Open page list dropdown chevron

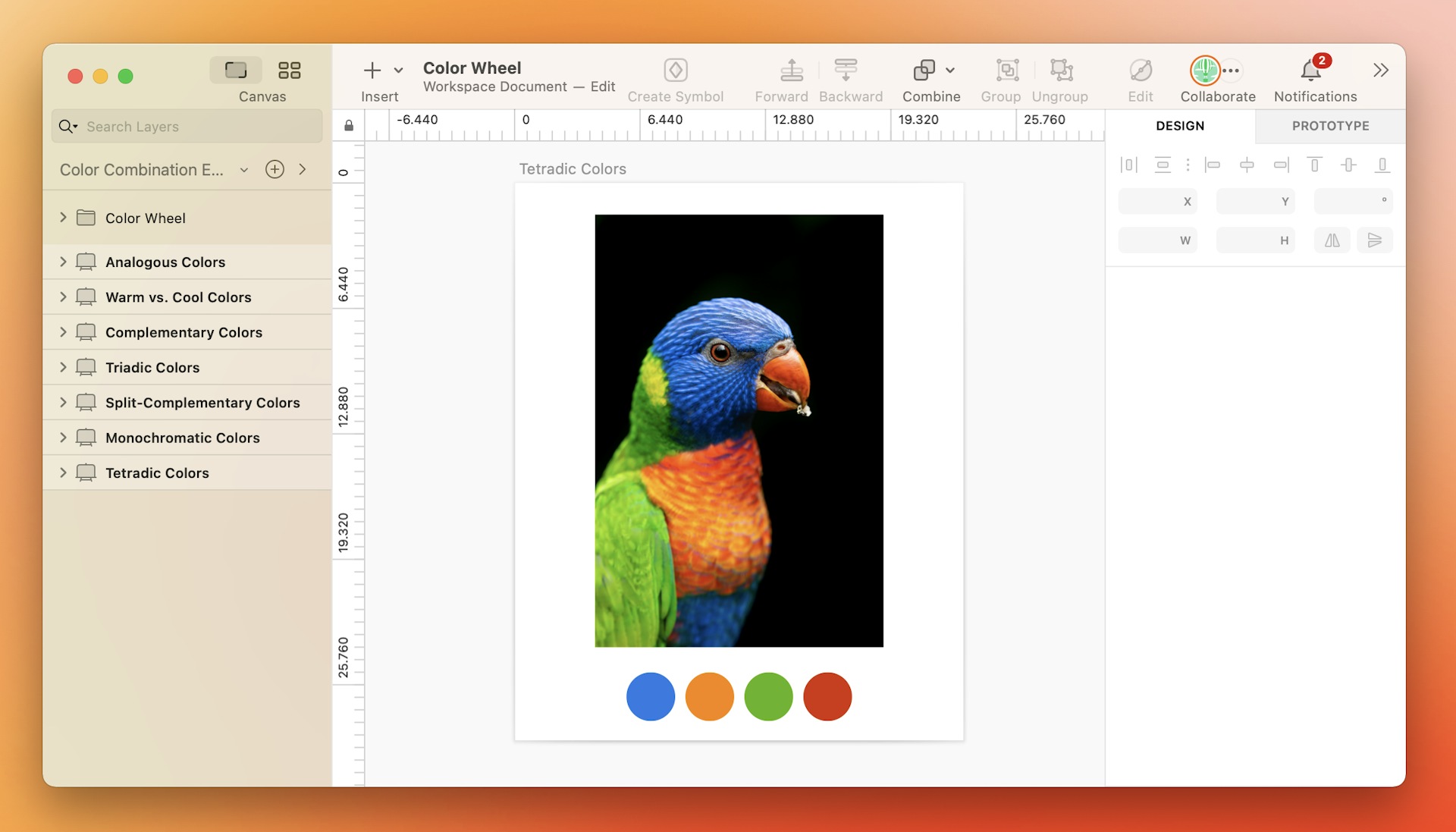pos(244,170)
